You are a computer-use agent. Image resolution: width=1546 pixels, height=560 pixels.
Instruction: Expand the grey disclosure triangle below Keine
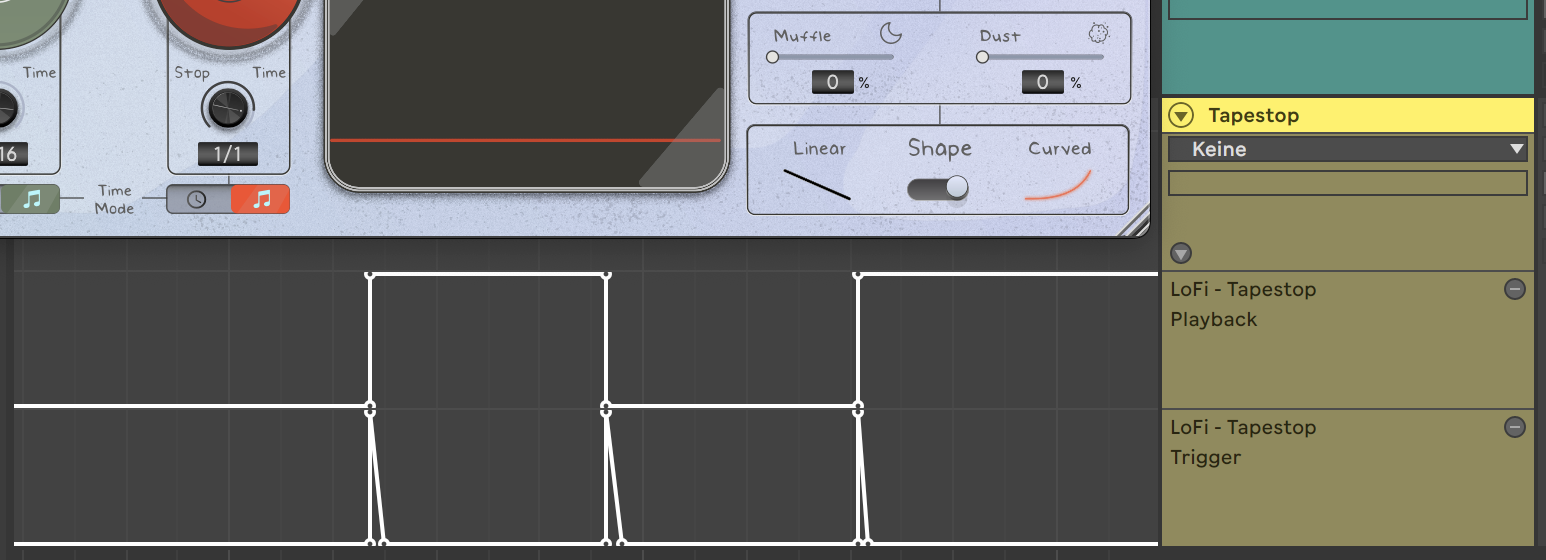point(1181,254)
